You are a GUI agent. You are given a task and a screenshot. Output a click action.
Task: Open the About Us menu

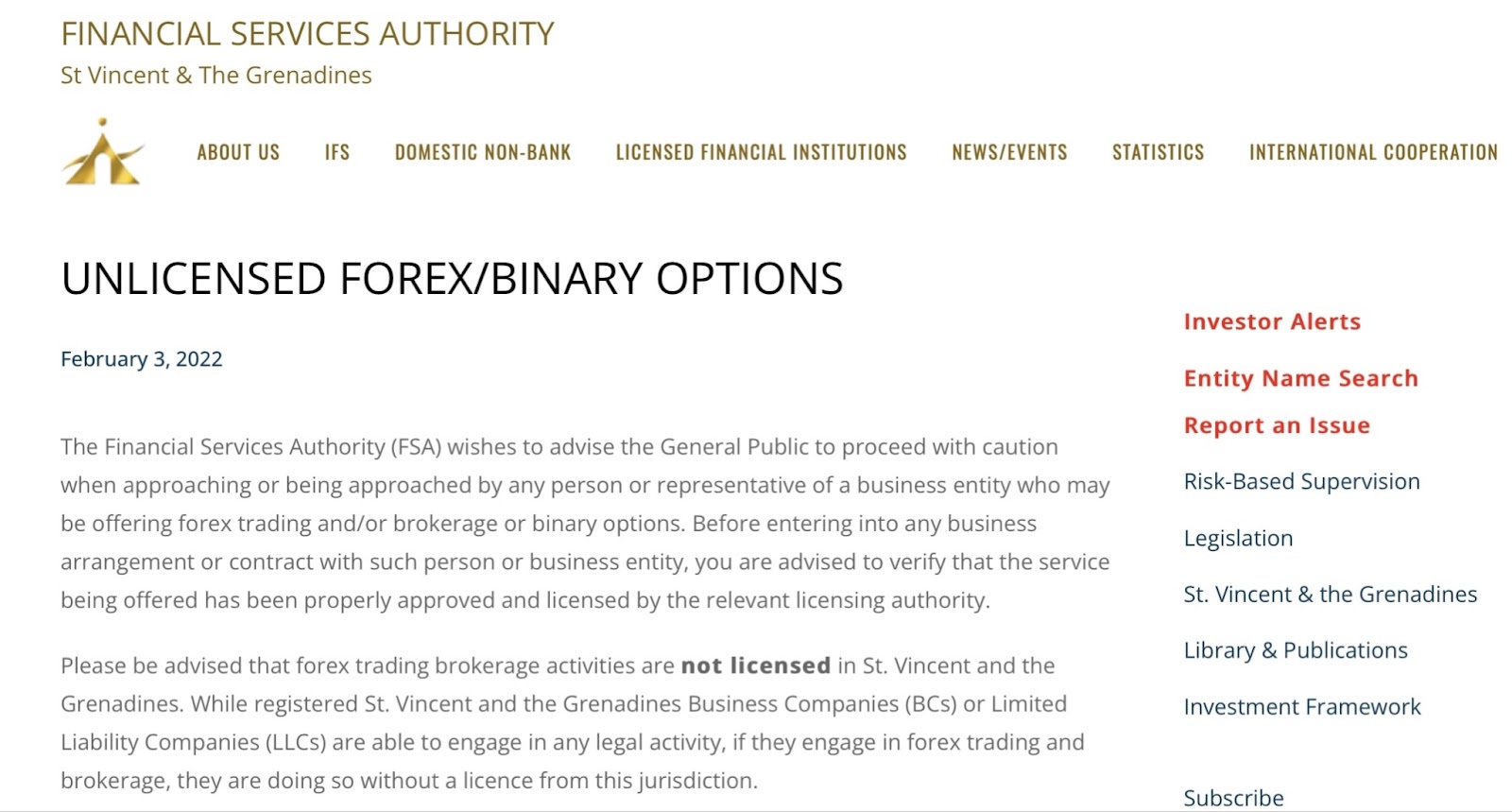tap(238, 152)
